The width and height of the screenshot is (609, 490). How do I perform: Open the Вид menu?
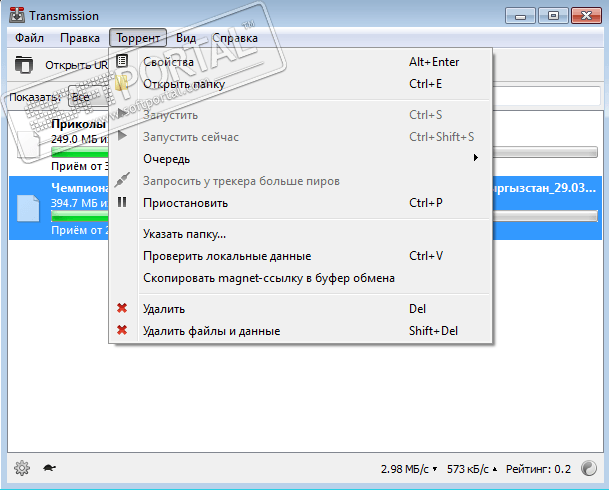[186, 38]
